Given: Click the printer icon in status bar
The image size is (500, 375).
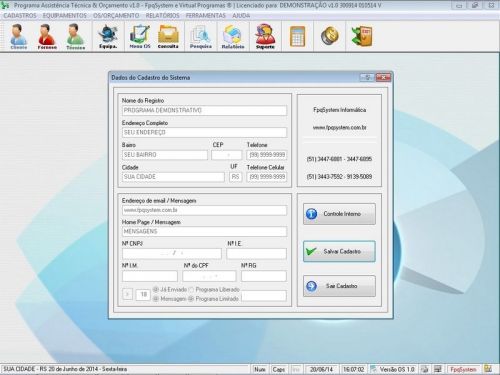Looking at the screenshot, I should click(424, 369).
